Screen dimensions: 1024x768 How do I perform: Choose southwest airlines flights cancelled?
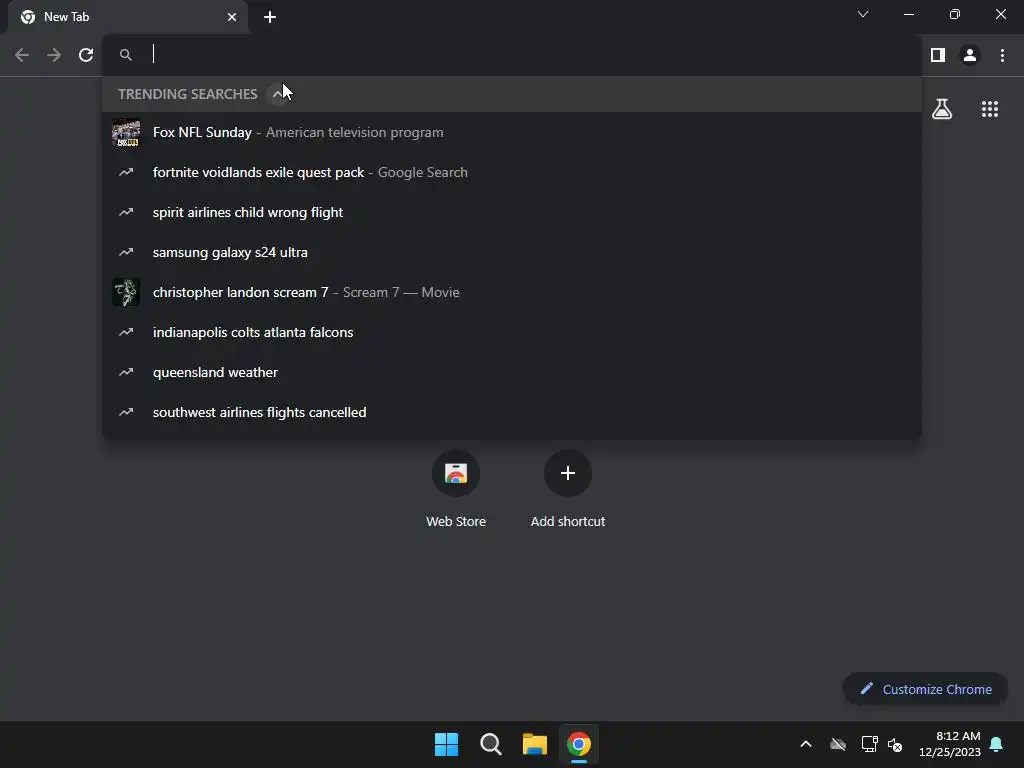click(512, 412)
